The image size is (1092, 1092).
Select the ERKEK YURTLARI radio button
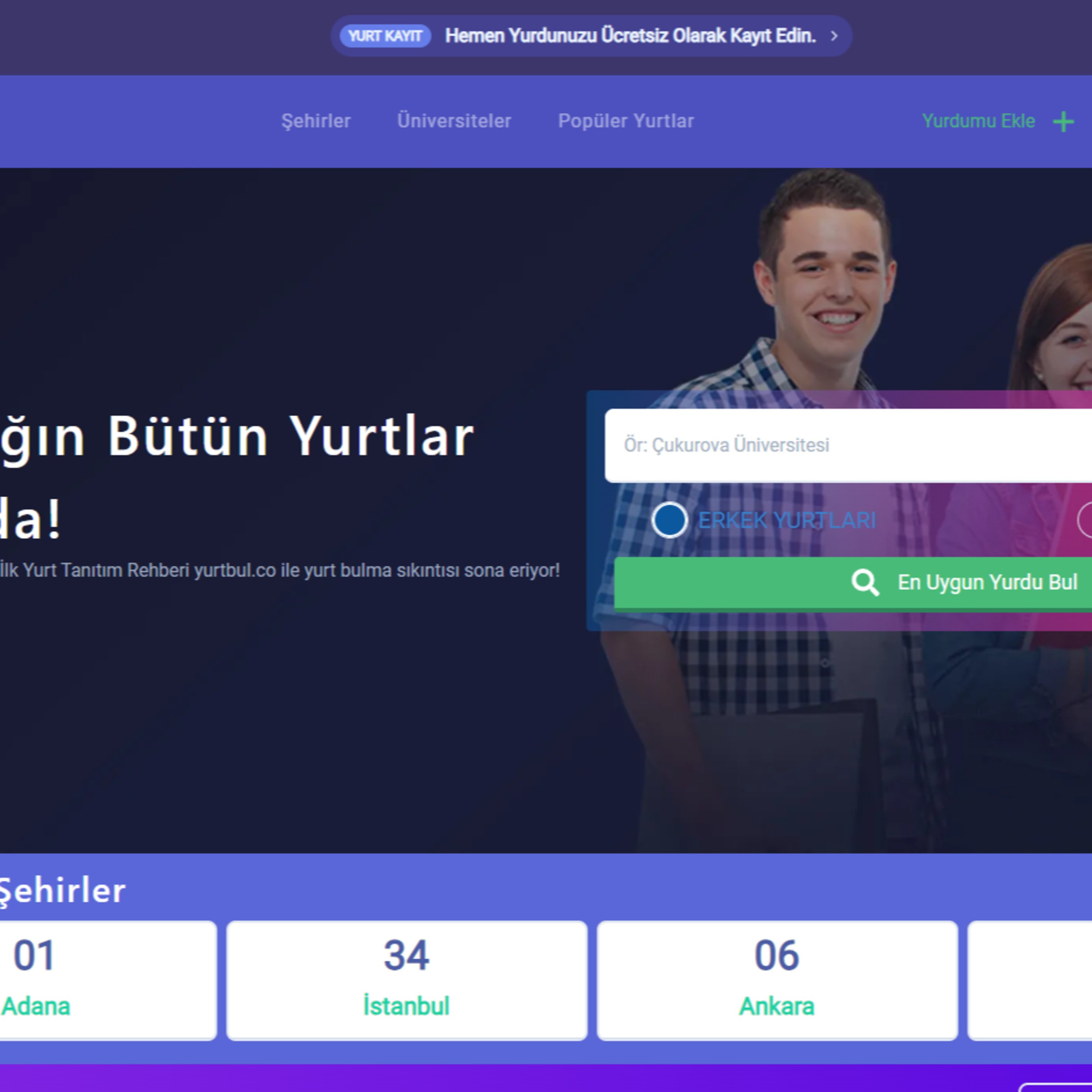669,520
